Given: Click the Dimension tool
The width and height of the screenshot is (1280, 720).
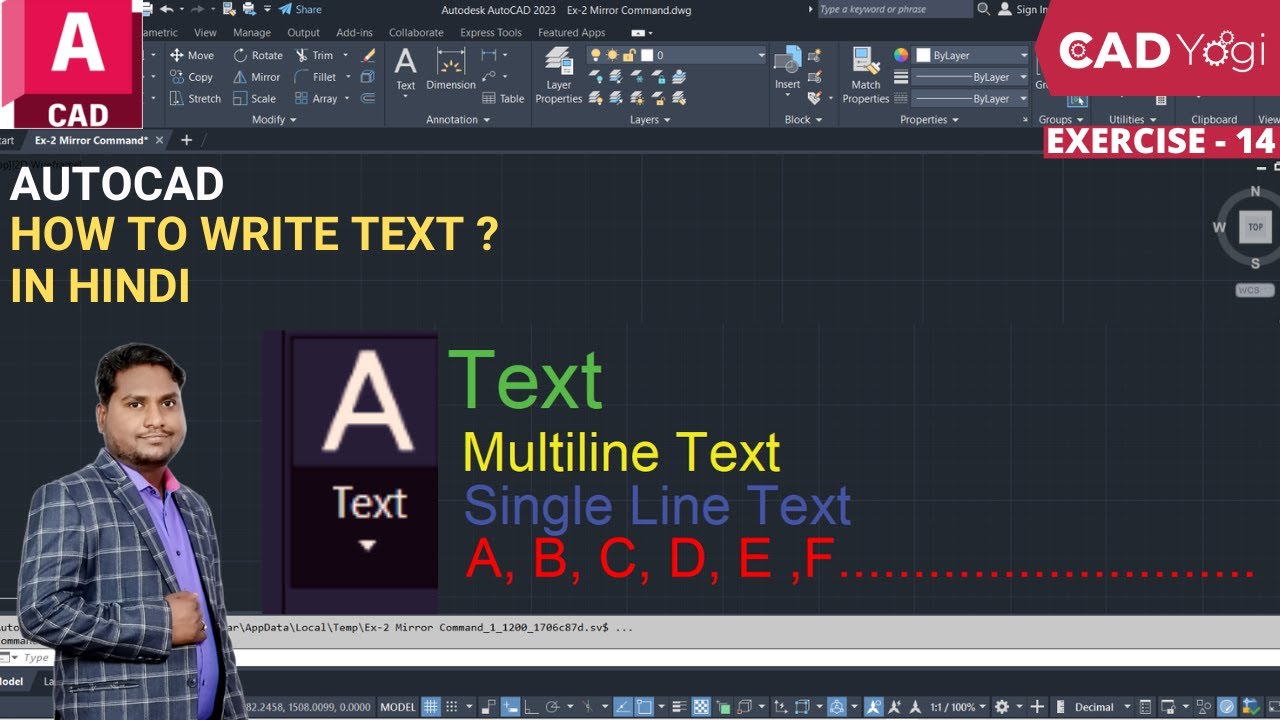Looking at the screenshot, I should tap(451, 69).
